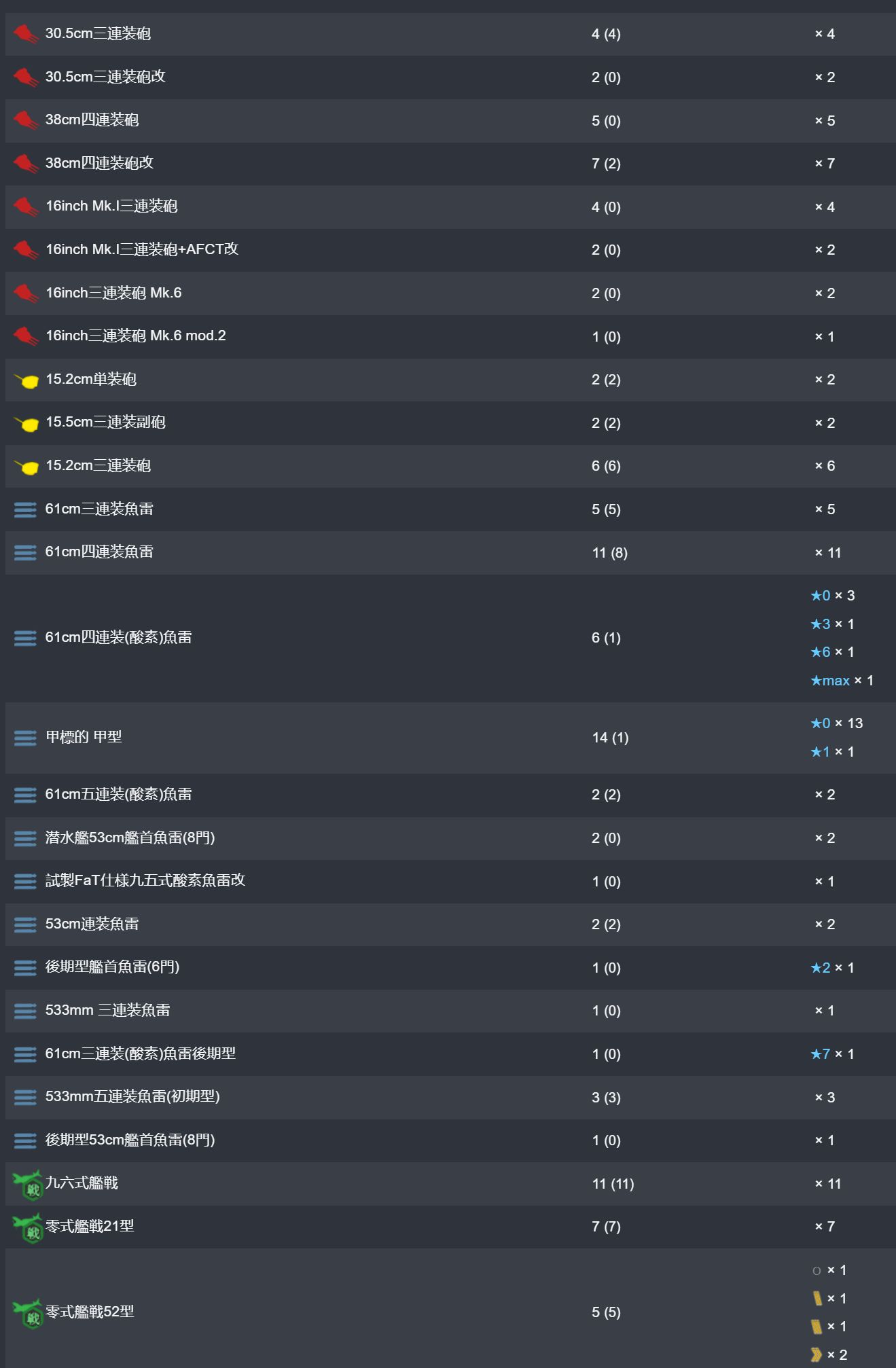Click torpedo icon beside 61cm三連装魚雷
The height and width of the screenshot is (1368, 896).
[25, 509]
